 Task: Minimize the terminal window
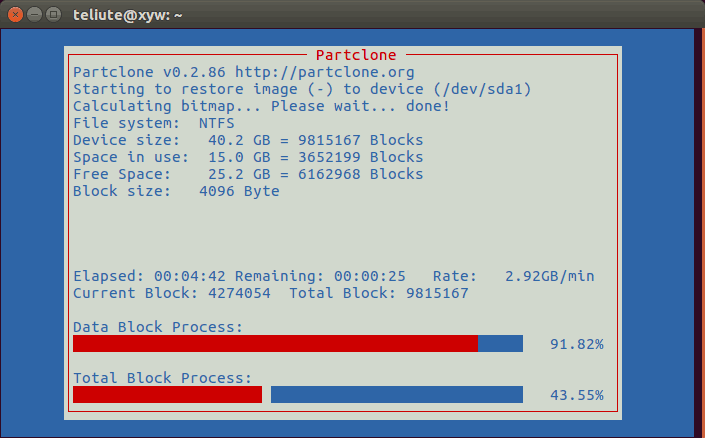coord(35,15)
